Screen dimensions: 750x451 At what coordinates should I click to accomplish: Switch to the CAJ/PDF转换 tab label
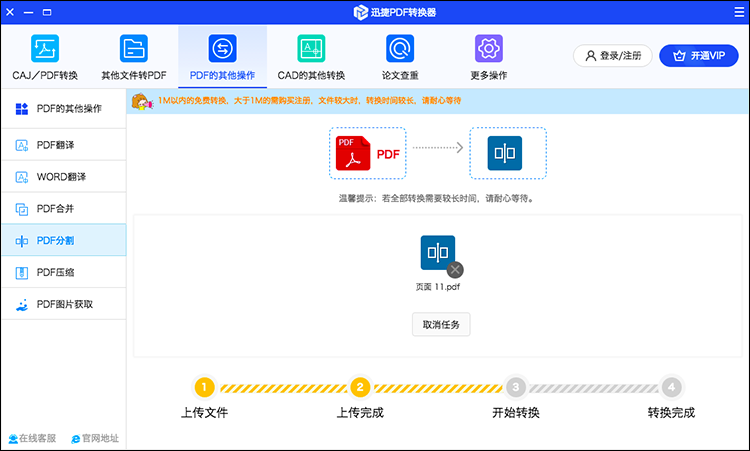45,76
